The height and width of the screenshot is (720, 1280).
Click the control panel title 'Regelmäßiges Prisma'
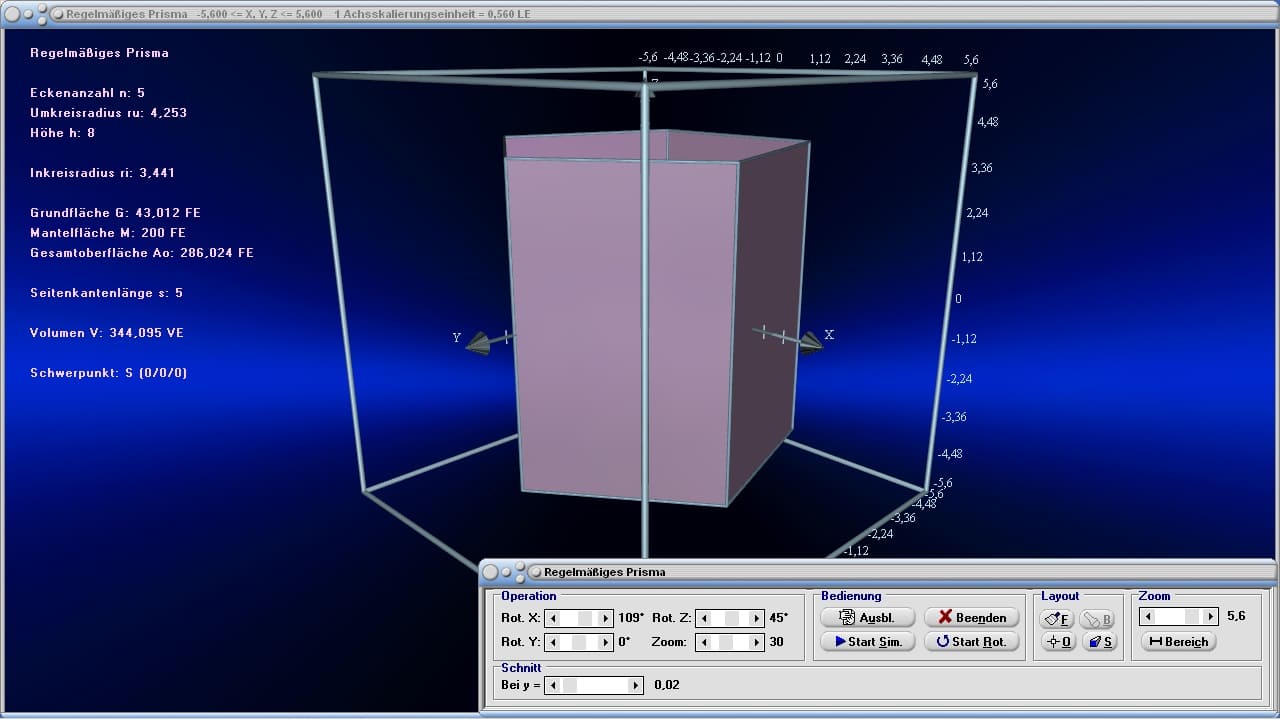[604, 572]
